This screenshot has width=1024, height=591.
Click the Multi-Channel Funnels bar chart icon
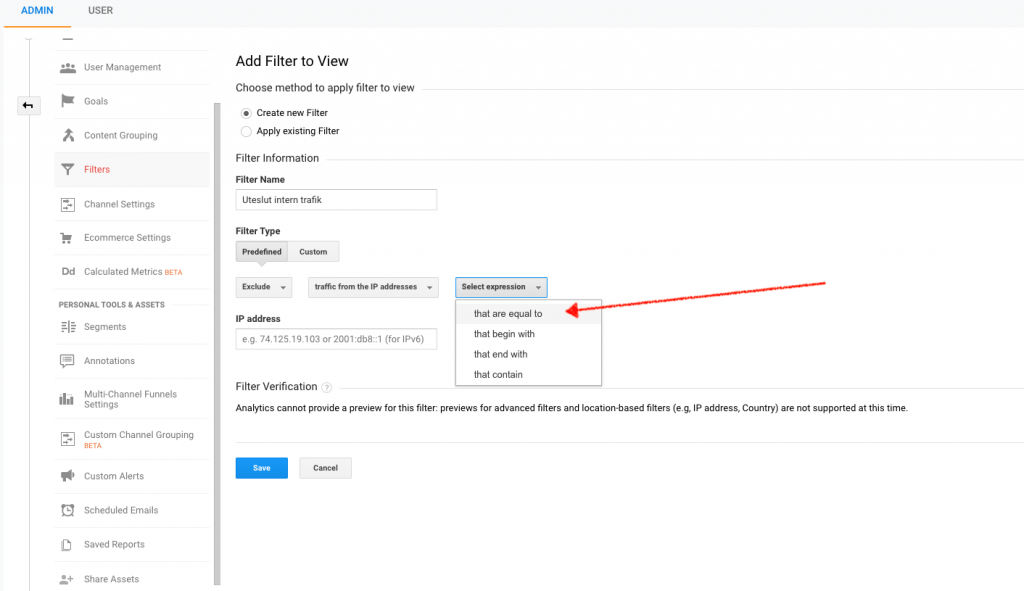click(67, 398)
